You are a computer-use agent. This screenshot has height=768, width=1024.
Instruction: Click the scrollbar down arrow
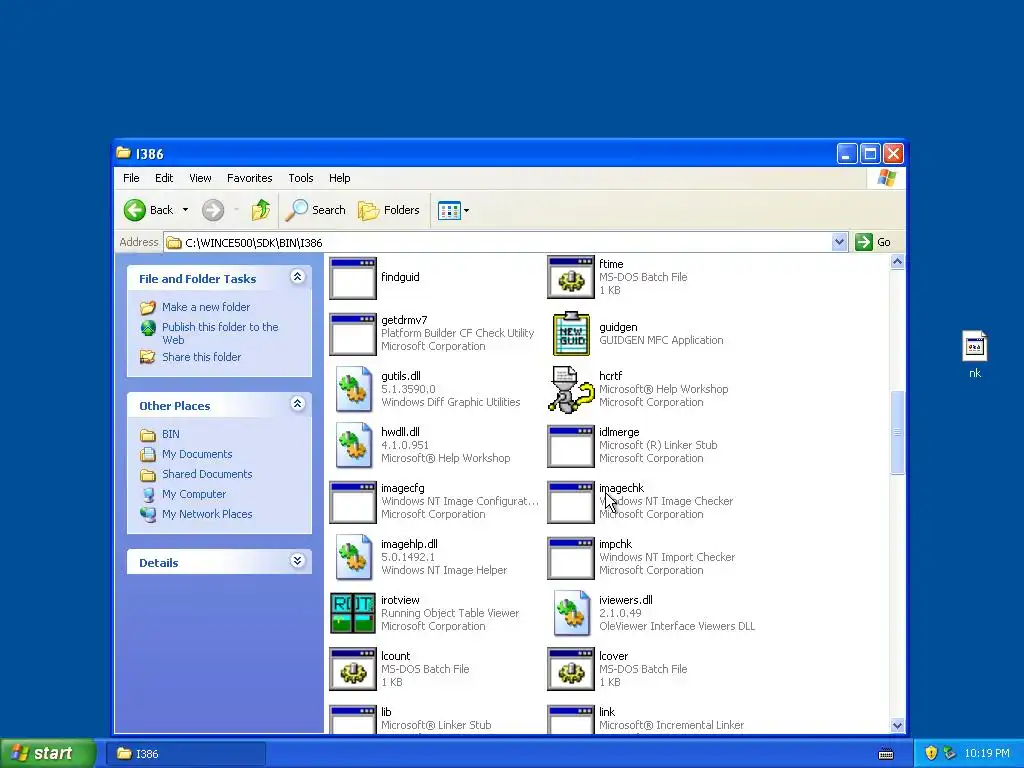[x=897, y=726]
